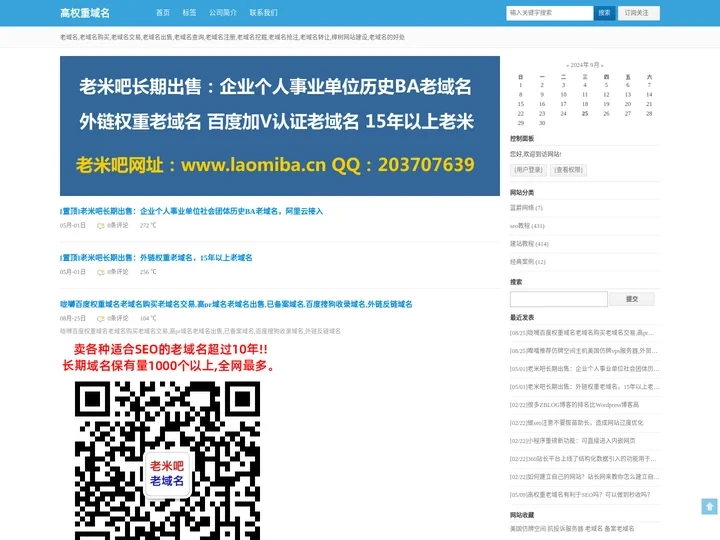Image resolution: width=720 pixels, height=540 pixels.
Task: Click the 老米吧 blue banner image
Action: (280, 126)
